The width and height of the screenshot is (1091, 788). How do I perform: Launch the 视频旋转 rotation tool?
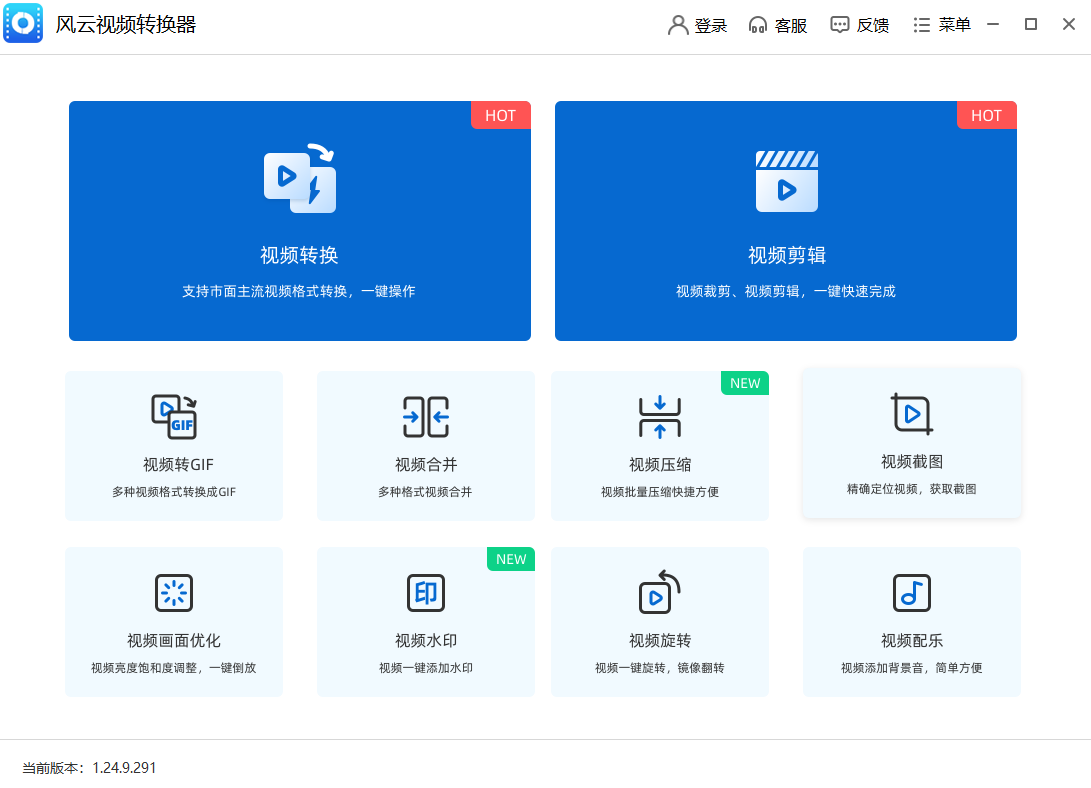659,621
